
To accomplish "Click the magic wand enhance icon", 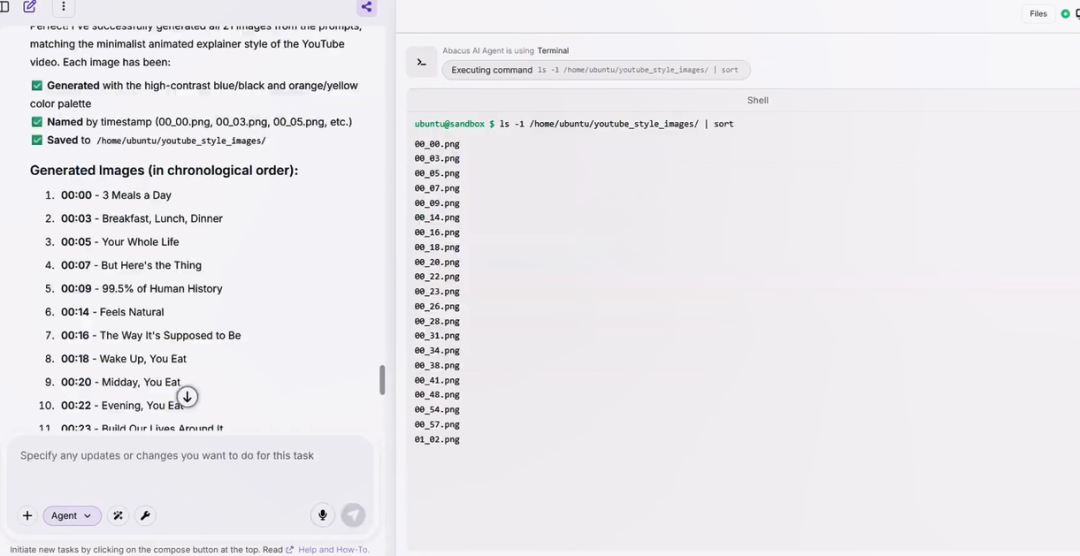I will [118, 515].
